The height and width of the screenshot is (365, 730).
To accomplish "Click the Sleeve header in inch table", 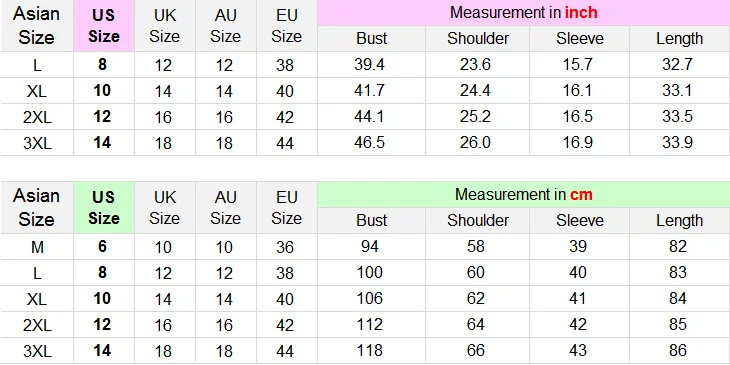I will click(580, 39).
